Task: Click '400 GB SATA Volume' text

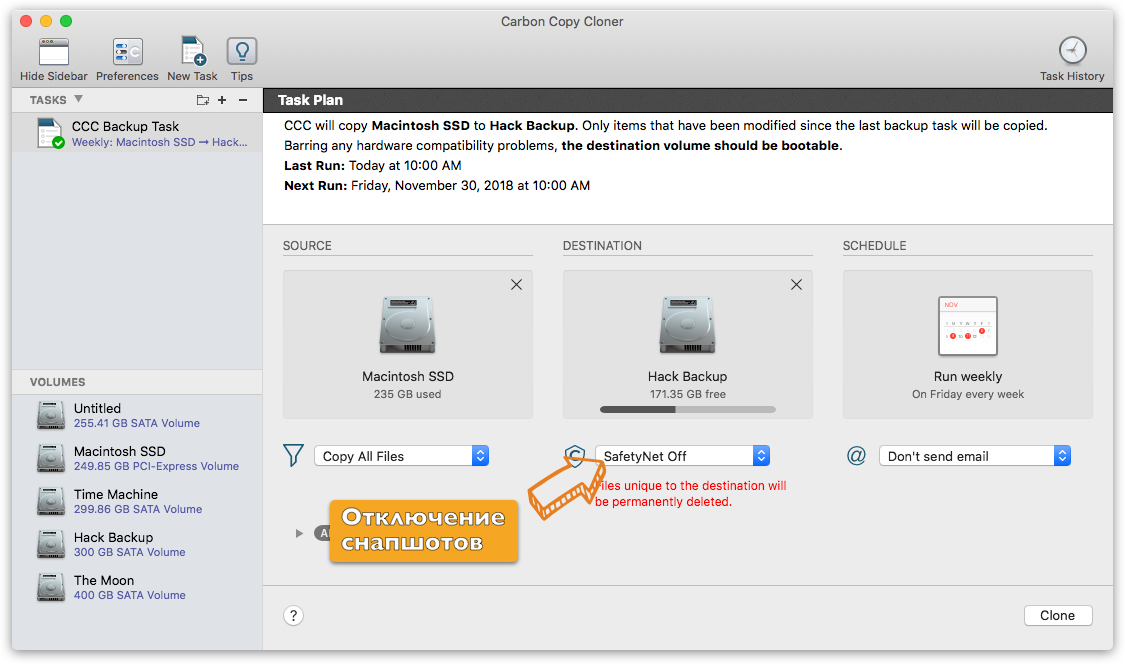Action: click(130, 595)
